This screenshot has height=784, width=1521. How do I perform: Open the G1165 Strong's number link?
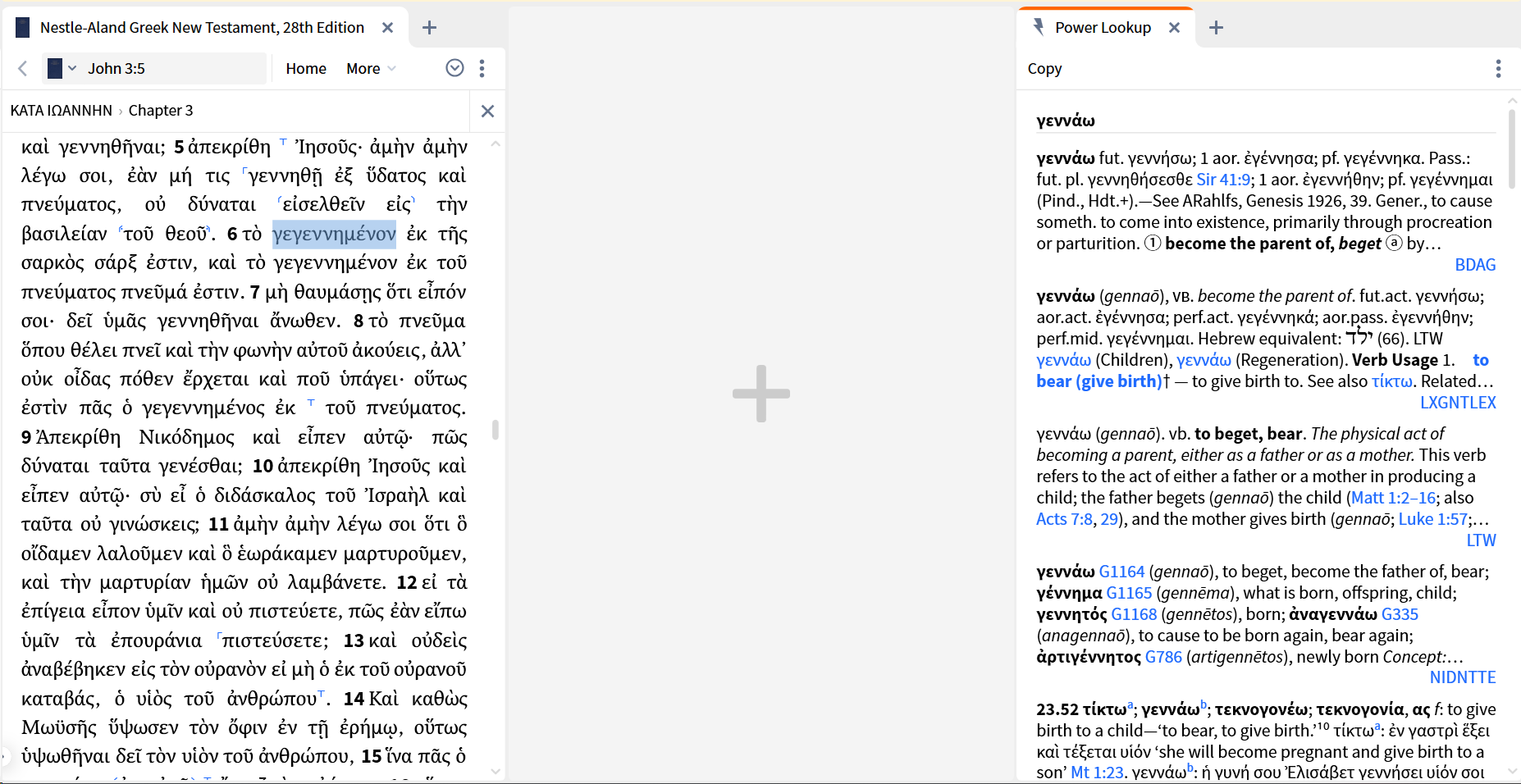(x=1129, y=593)
